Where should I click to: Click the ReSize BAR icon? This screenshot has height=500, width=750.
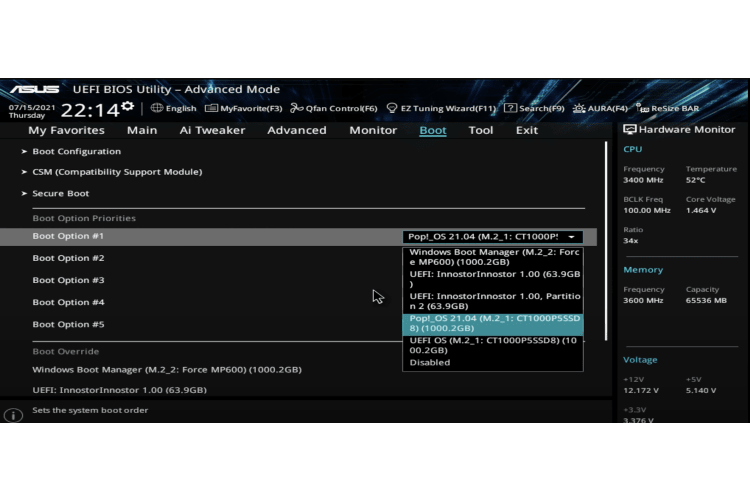tap(642, 108)
